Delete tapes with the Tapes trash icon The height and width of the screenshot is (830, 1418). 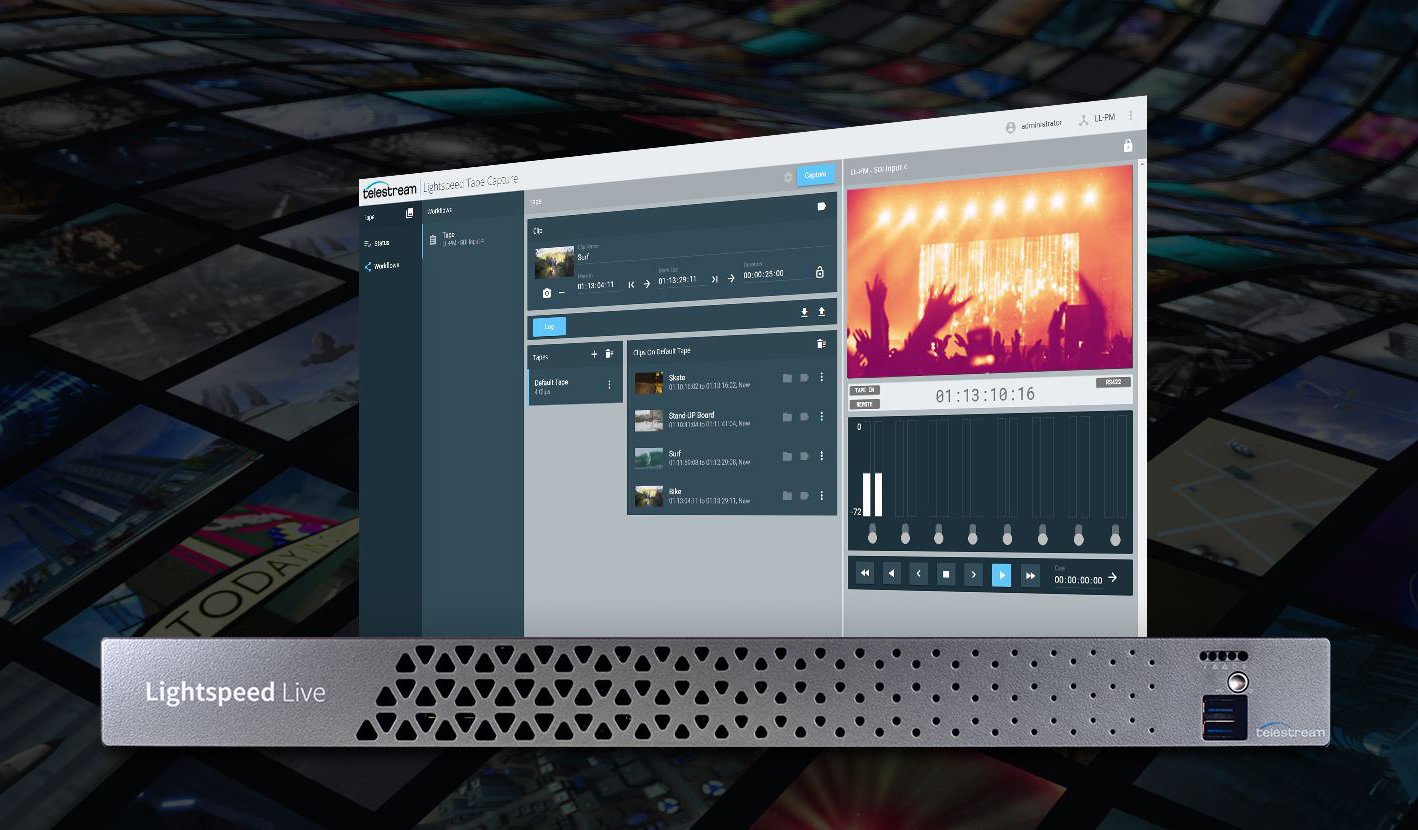(x=609, y=353)
